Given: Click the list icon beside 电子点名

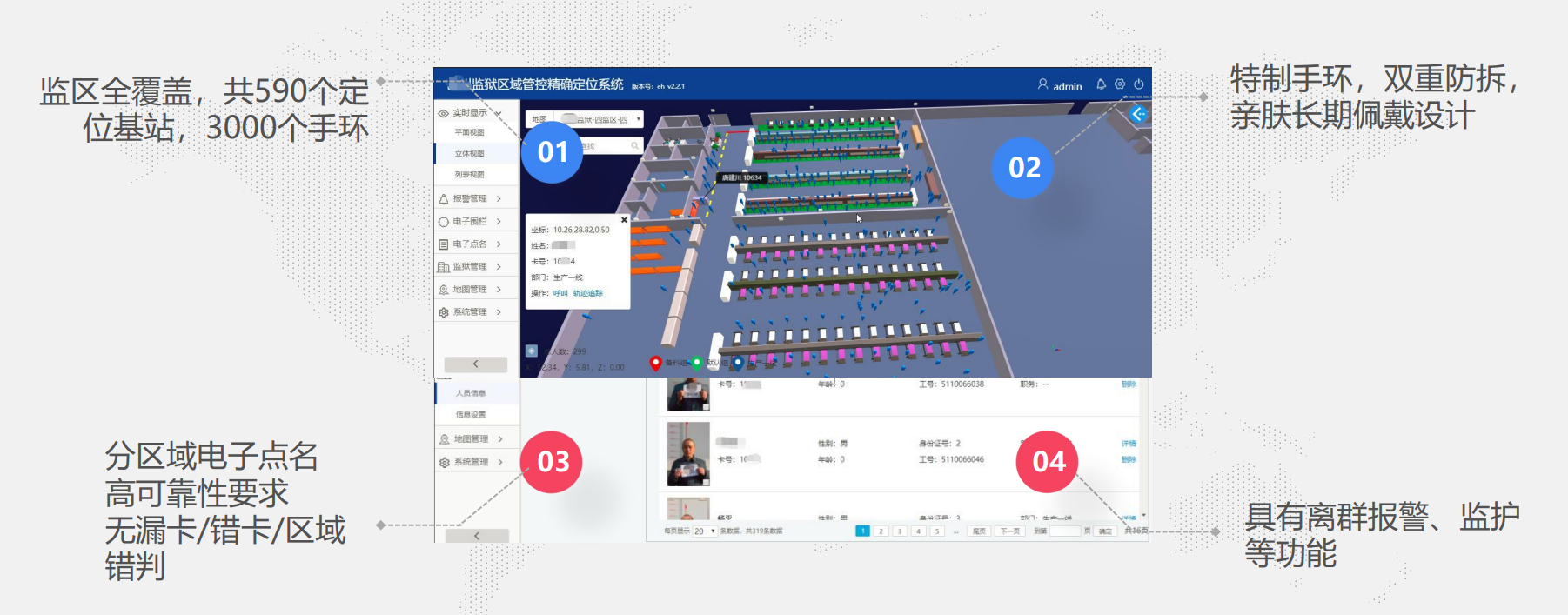Looking at the screenshot, I should pyautogui.click(x=444, y=244).
